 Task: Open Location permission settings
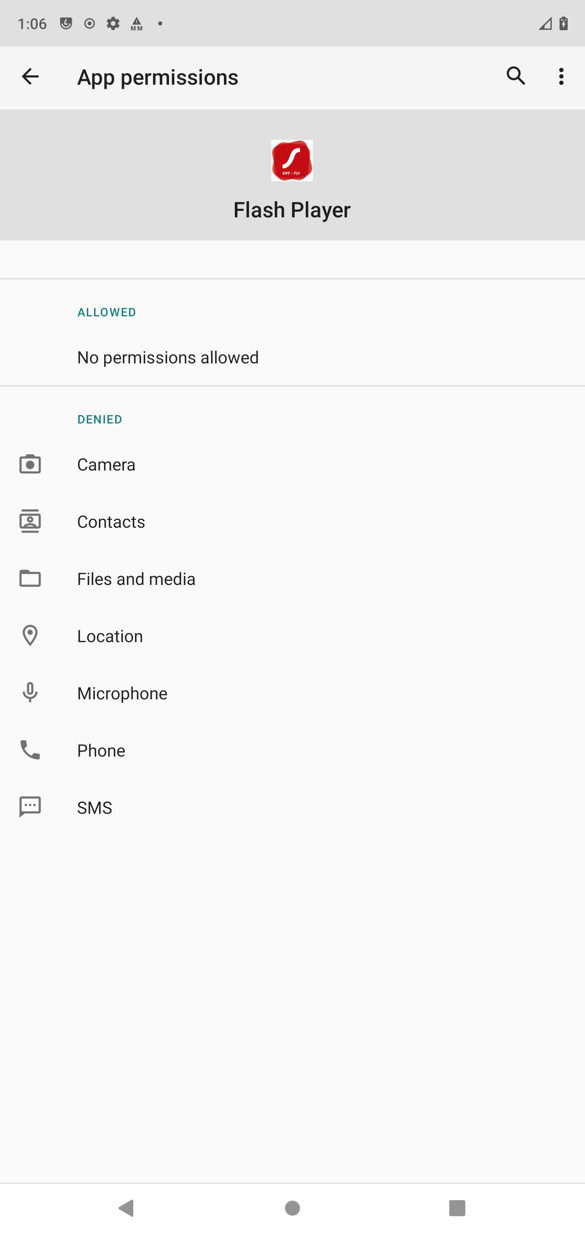(292, 635)
